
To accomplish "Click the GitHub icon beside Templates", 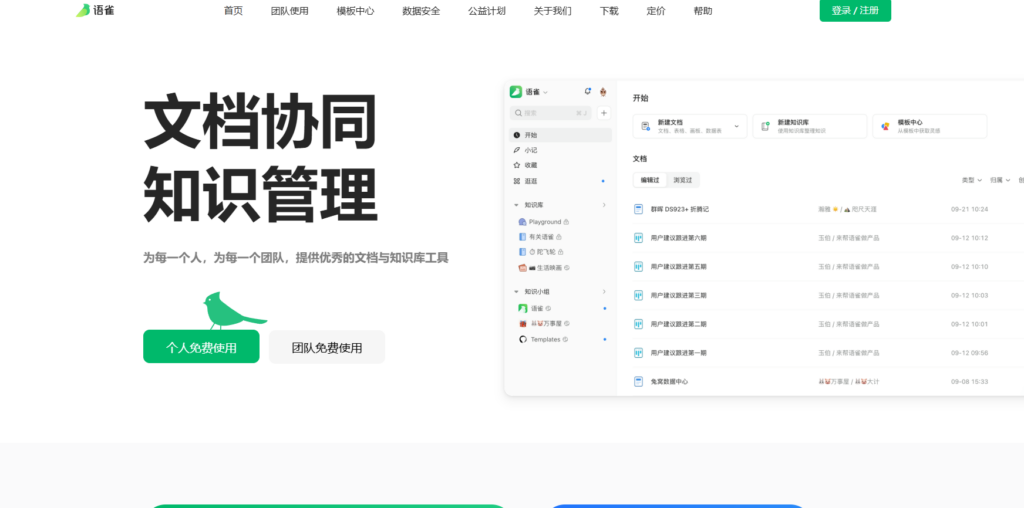I will [522, 340].
